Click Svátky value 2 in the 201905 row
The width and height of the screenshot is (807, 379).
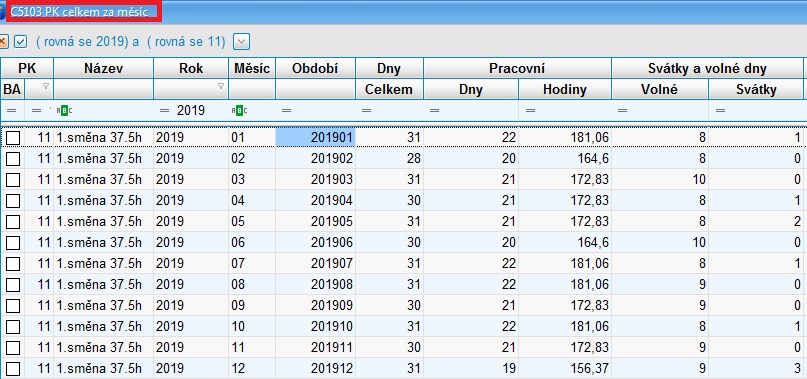point(797,221)
